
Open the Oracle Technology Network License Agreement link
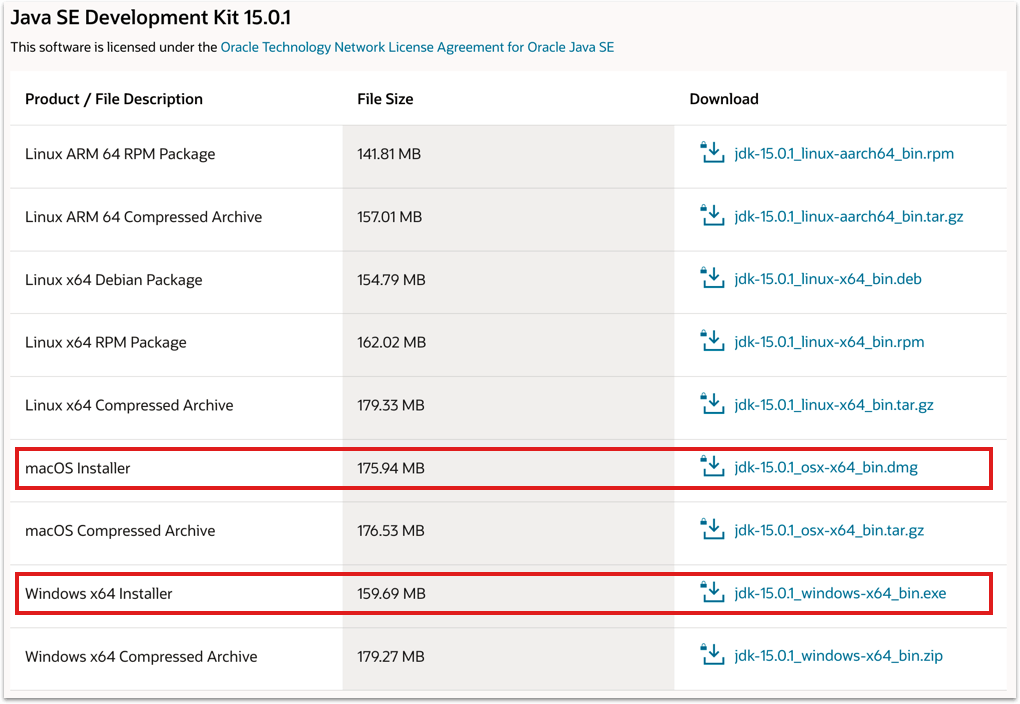(417, 47)
